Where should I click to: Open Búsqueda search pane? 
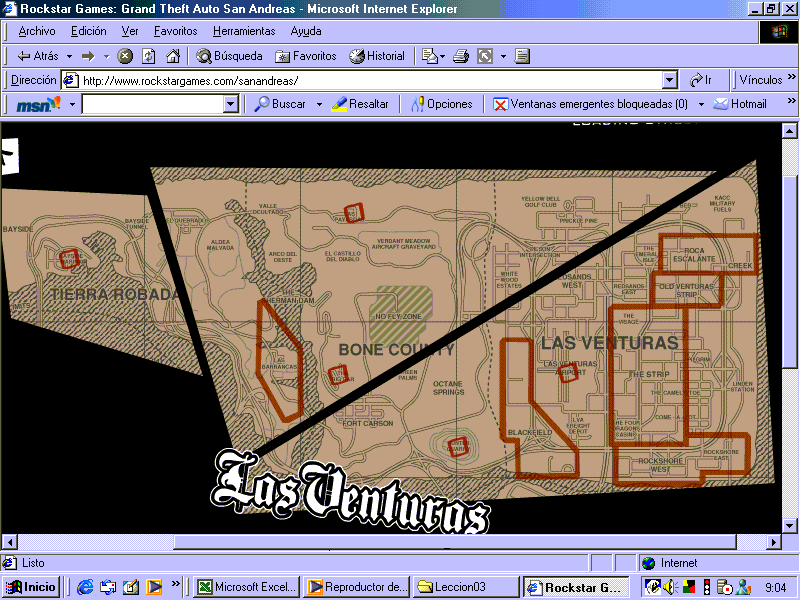click(229, 56)
